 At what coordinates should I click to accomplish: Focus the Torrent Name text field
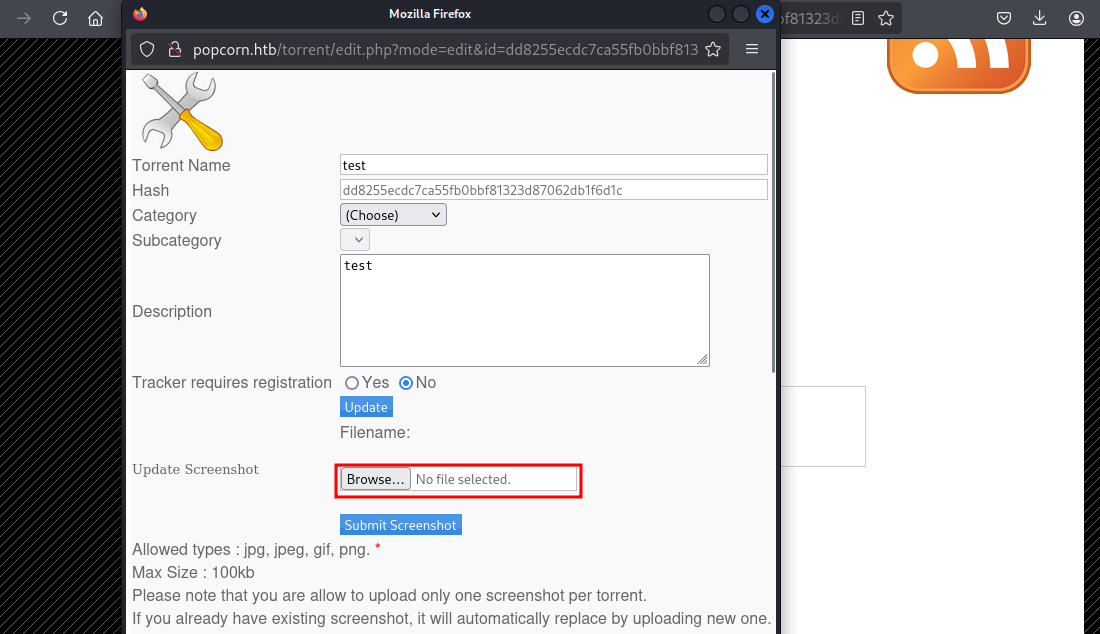(553, 165)
